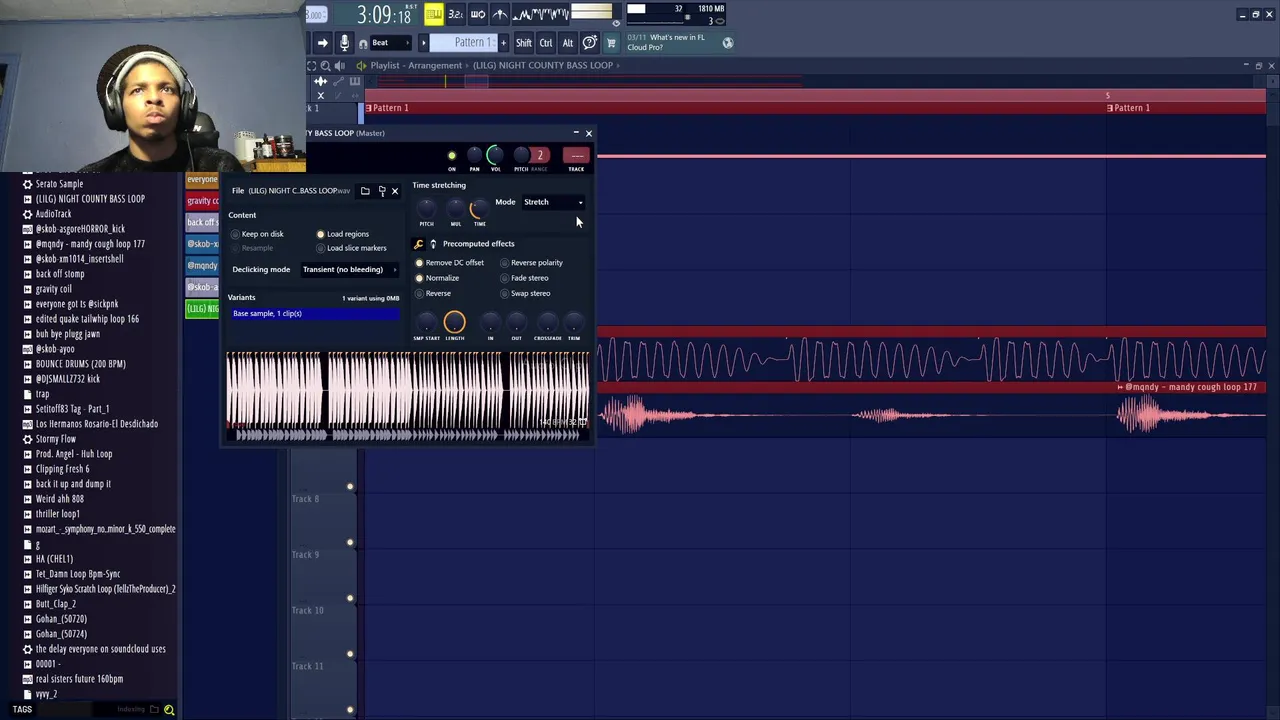This screenshot has width=1280, height=720.
Task: Click the 3.2 countdown-before-recording icon
Action: click(x=455, y=14)
